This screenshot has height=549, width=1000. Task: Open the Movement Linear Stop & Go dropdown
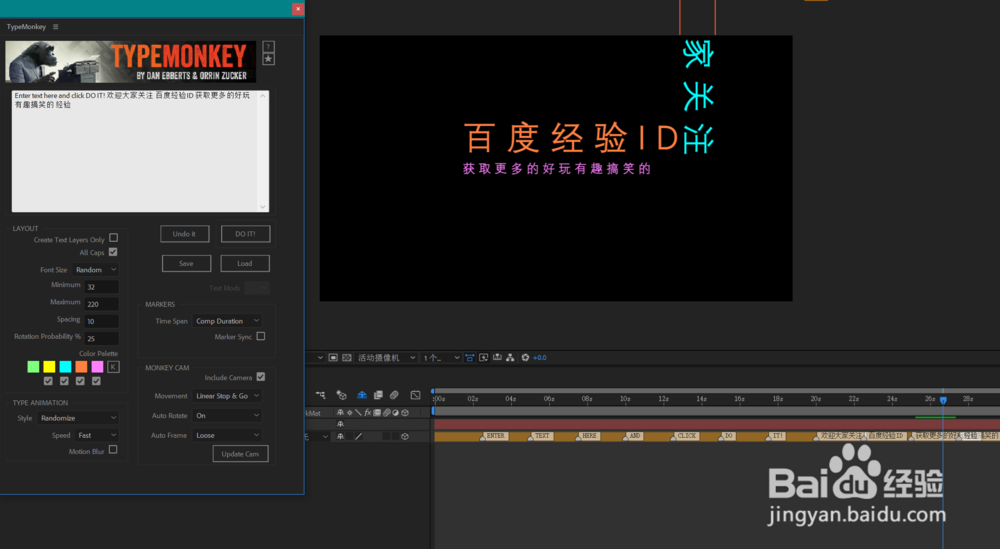227,396
